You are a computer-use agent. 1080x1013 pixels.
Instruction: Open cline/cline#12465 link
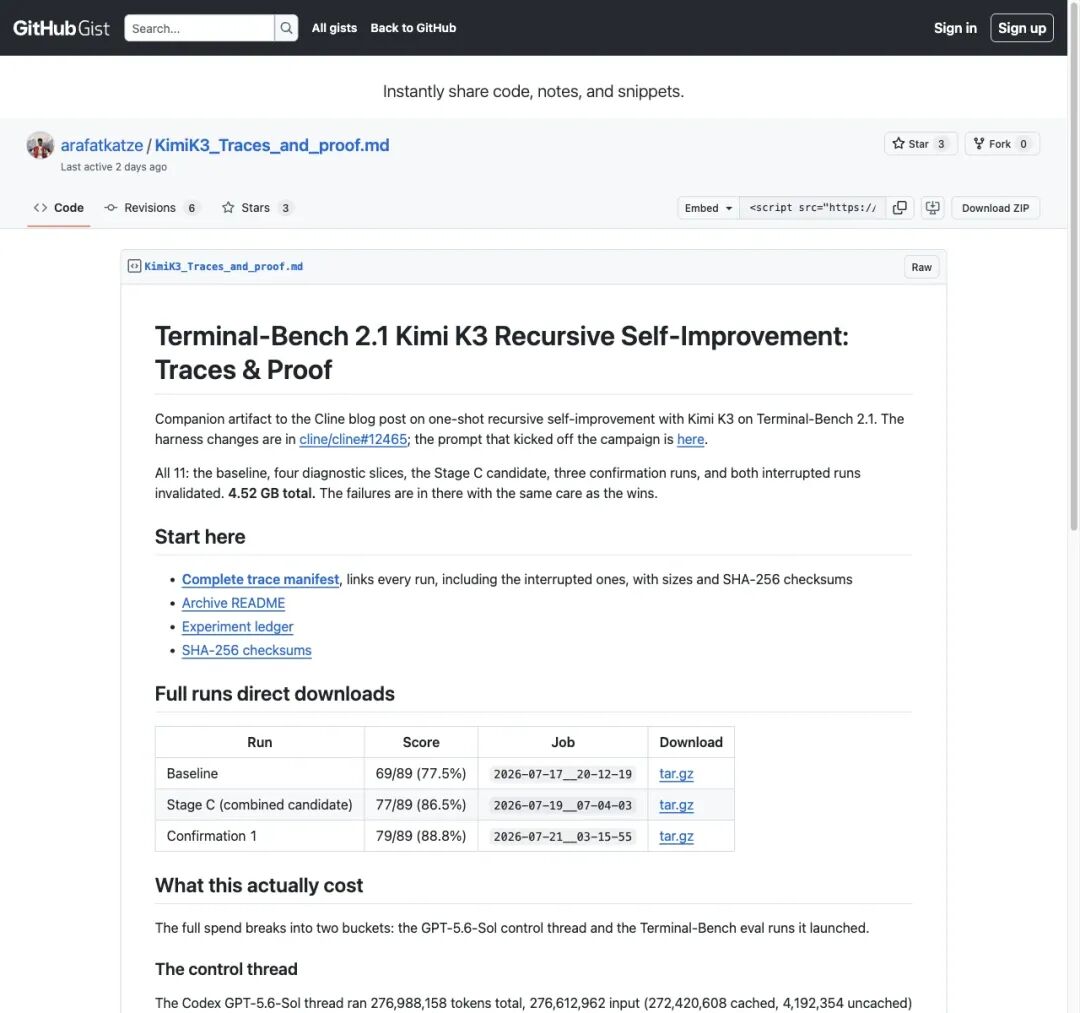click(353, 439)
